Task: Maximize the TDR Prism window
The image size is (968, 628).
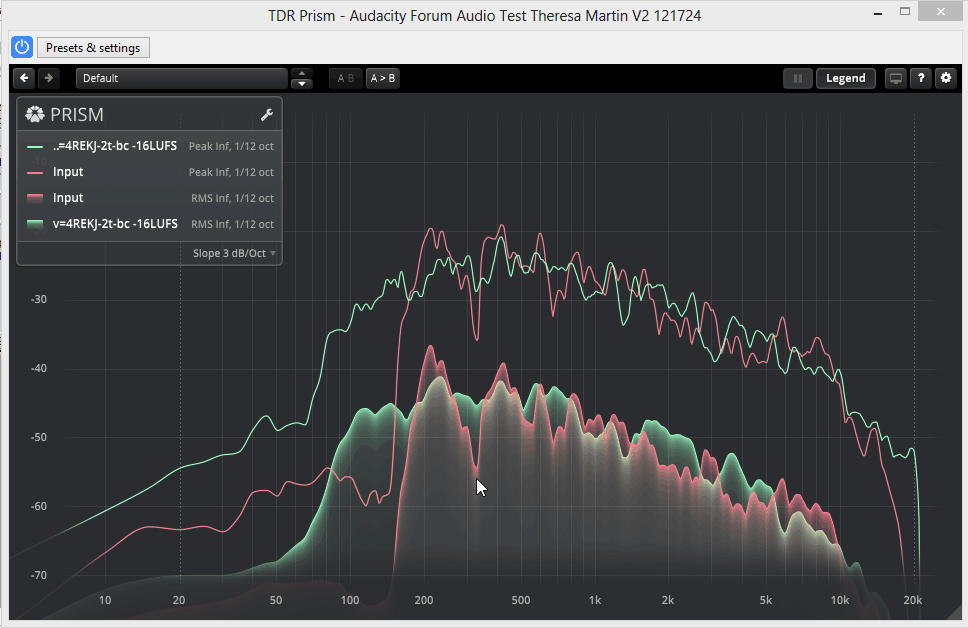Action: click(x=905, y=11)
